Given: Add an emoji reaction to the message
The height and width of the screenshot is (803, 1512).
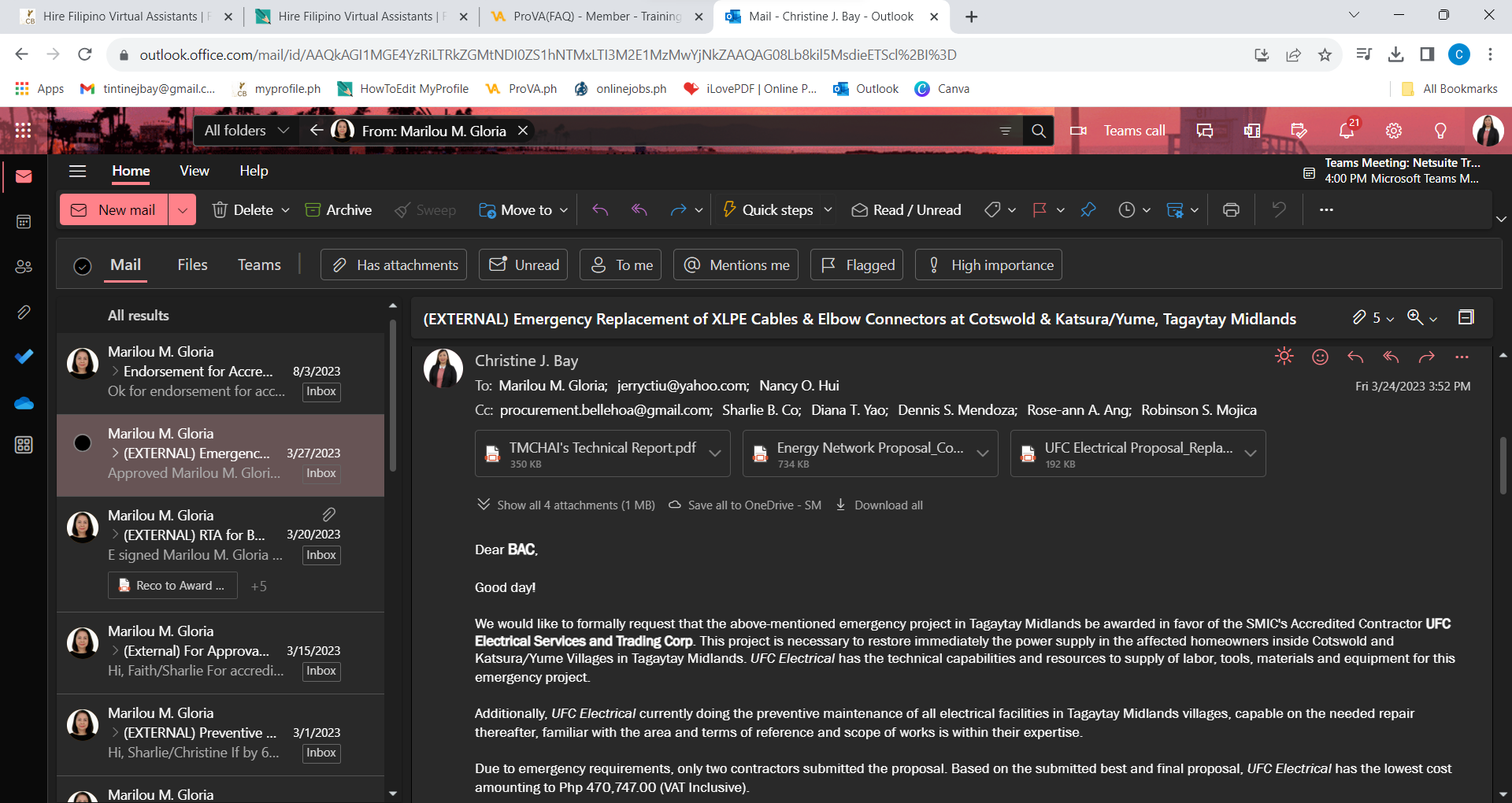Looking at the screenshot, I should point(1321,357).
